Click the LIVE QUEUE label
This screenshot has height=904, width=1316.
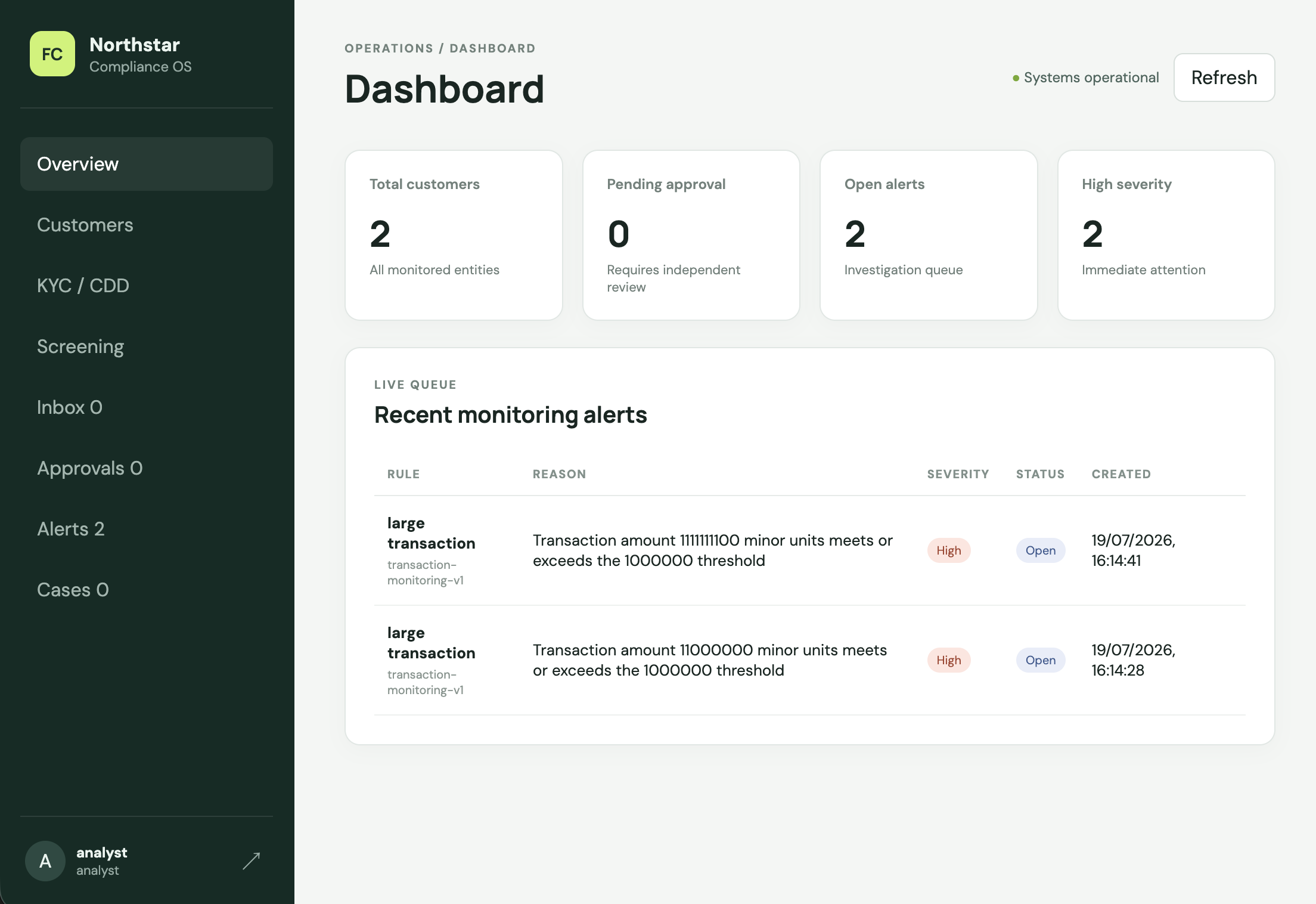[415, 385]
